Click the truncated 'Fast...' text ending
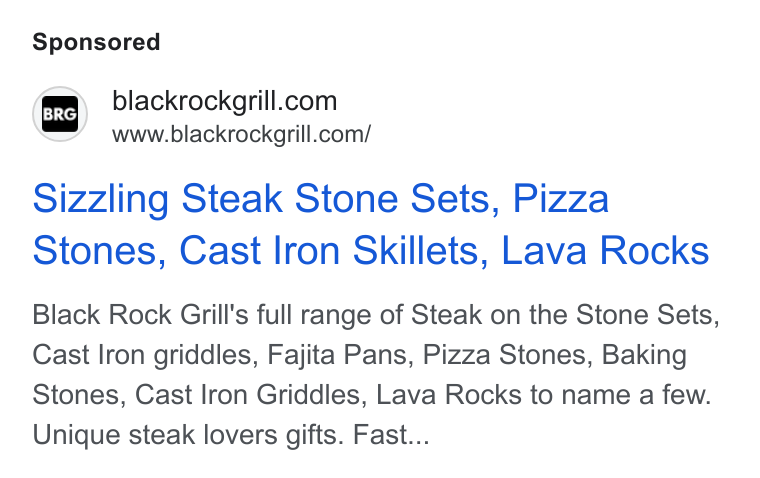The image size is (760, 478). point(391,435)
